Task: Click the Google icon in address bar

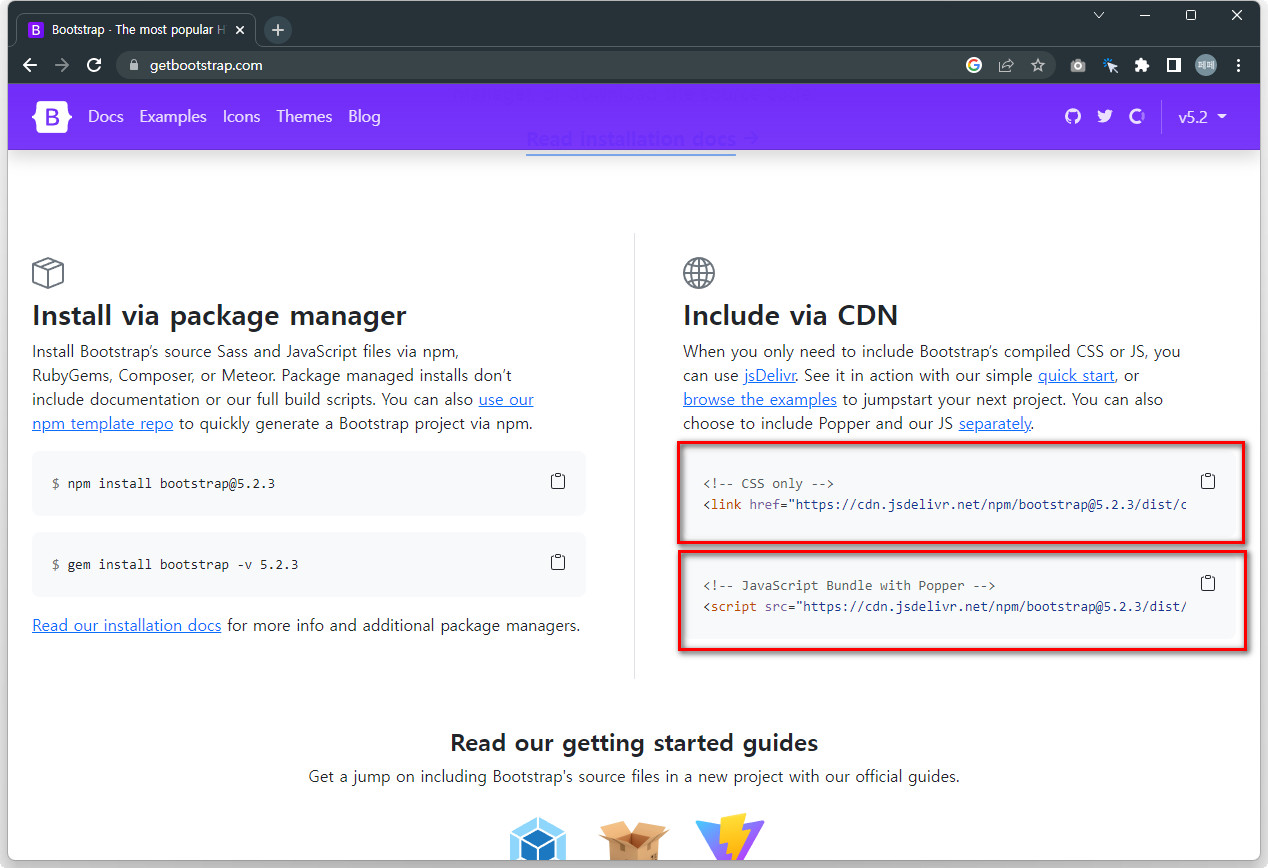Action: pos(974,65)
